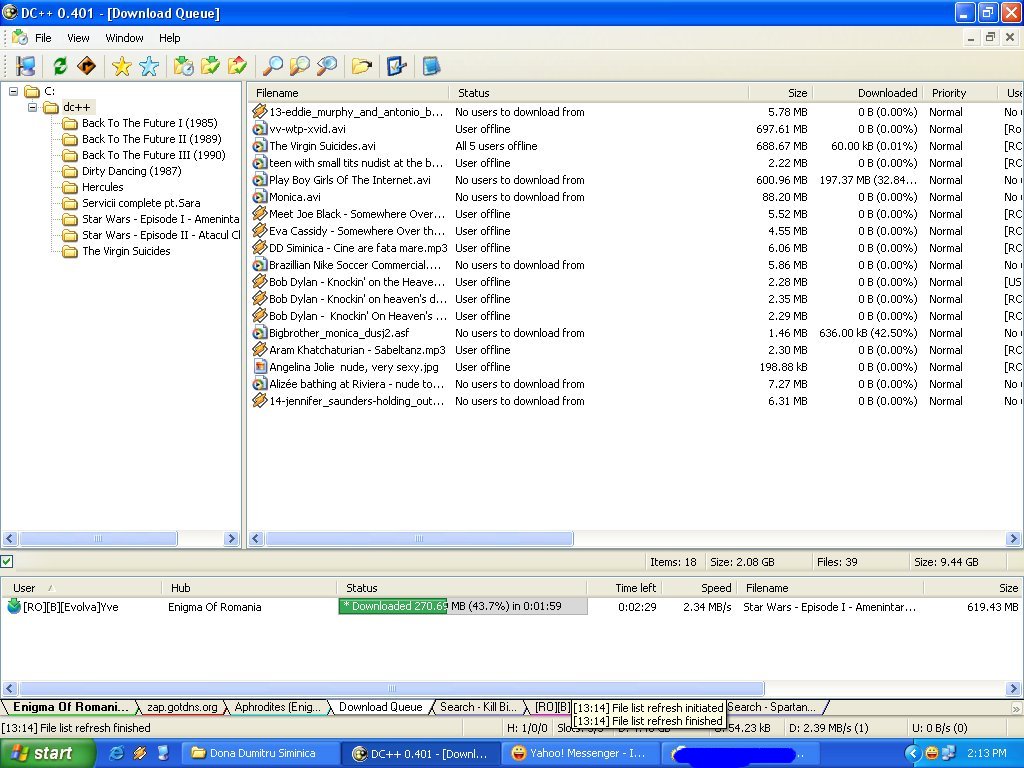This screenshot has height=768, width=1024.
Task: Collapse the dc++ folder node
Action: [x=32, y=108]
